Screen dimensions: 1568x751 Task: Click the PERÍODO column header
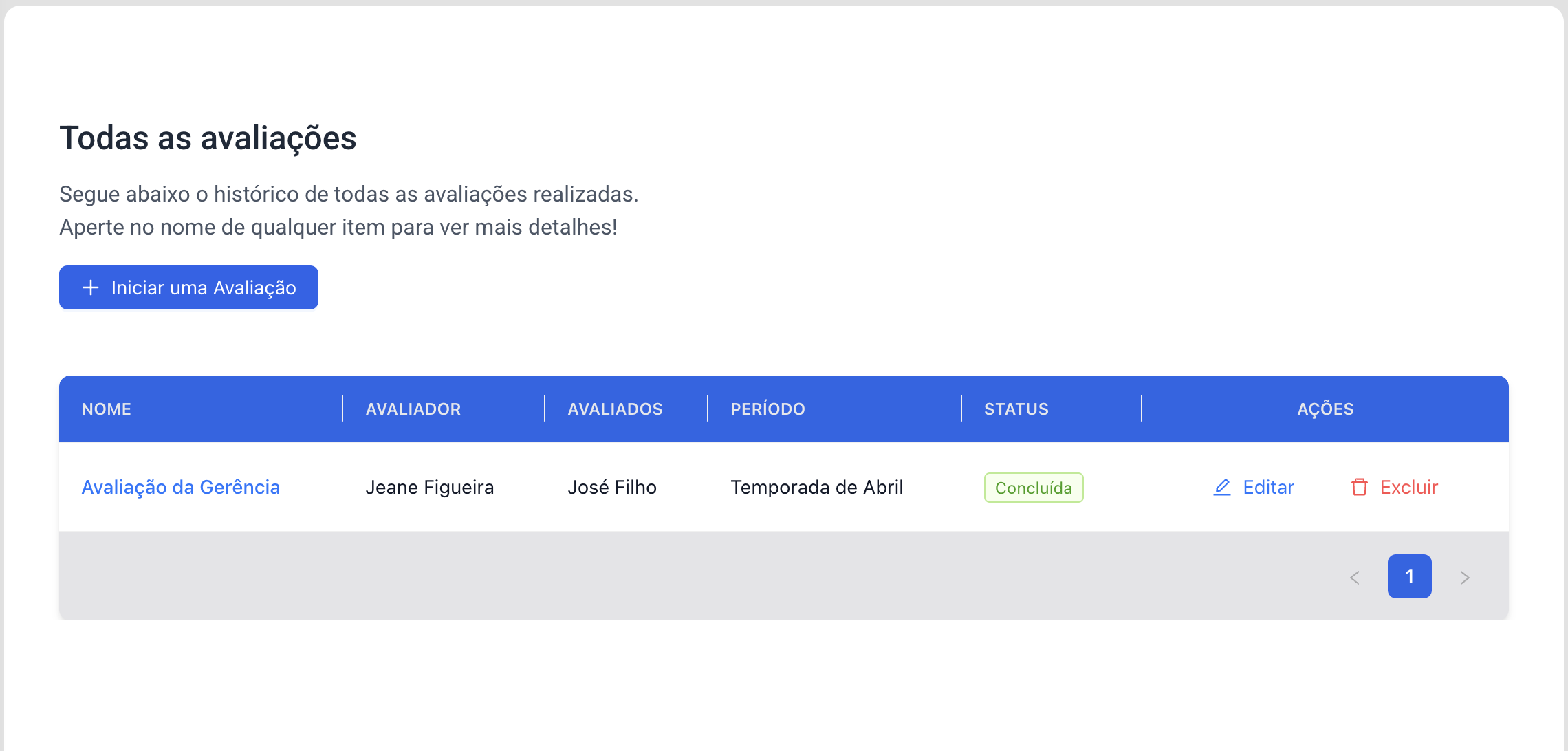[x=834, y=409]
